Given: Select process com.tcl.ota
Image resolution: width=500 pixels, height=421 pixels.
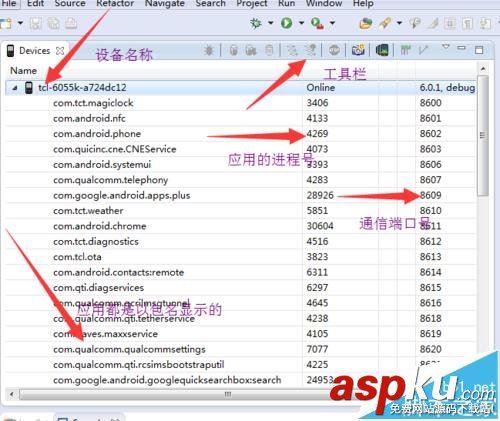Looking at the screenshot, I should click(77, 257).
